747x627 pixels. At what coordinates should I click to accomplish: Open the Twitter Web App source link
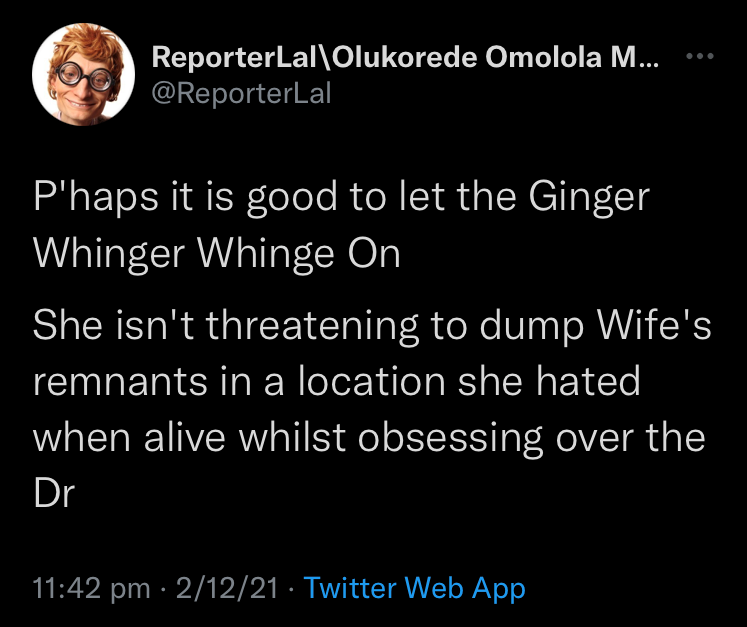(414, 587)
